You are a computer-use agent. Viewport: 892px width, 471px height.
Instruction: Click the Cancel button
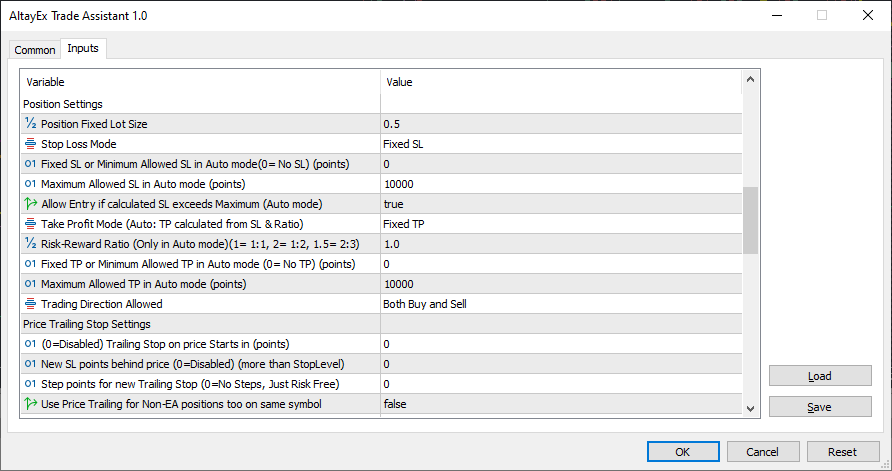tap(763, 452)
